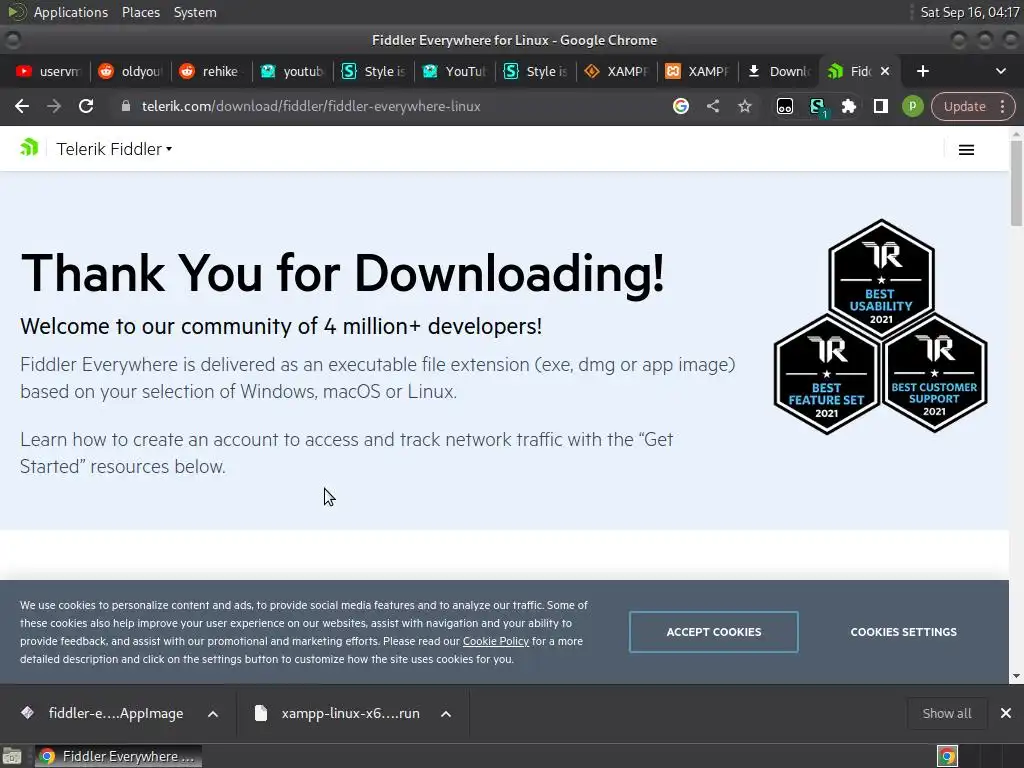
Task: Click the Fiddler Everywhere taskbar window button
Action: click(118, 756)
